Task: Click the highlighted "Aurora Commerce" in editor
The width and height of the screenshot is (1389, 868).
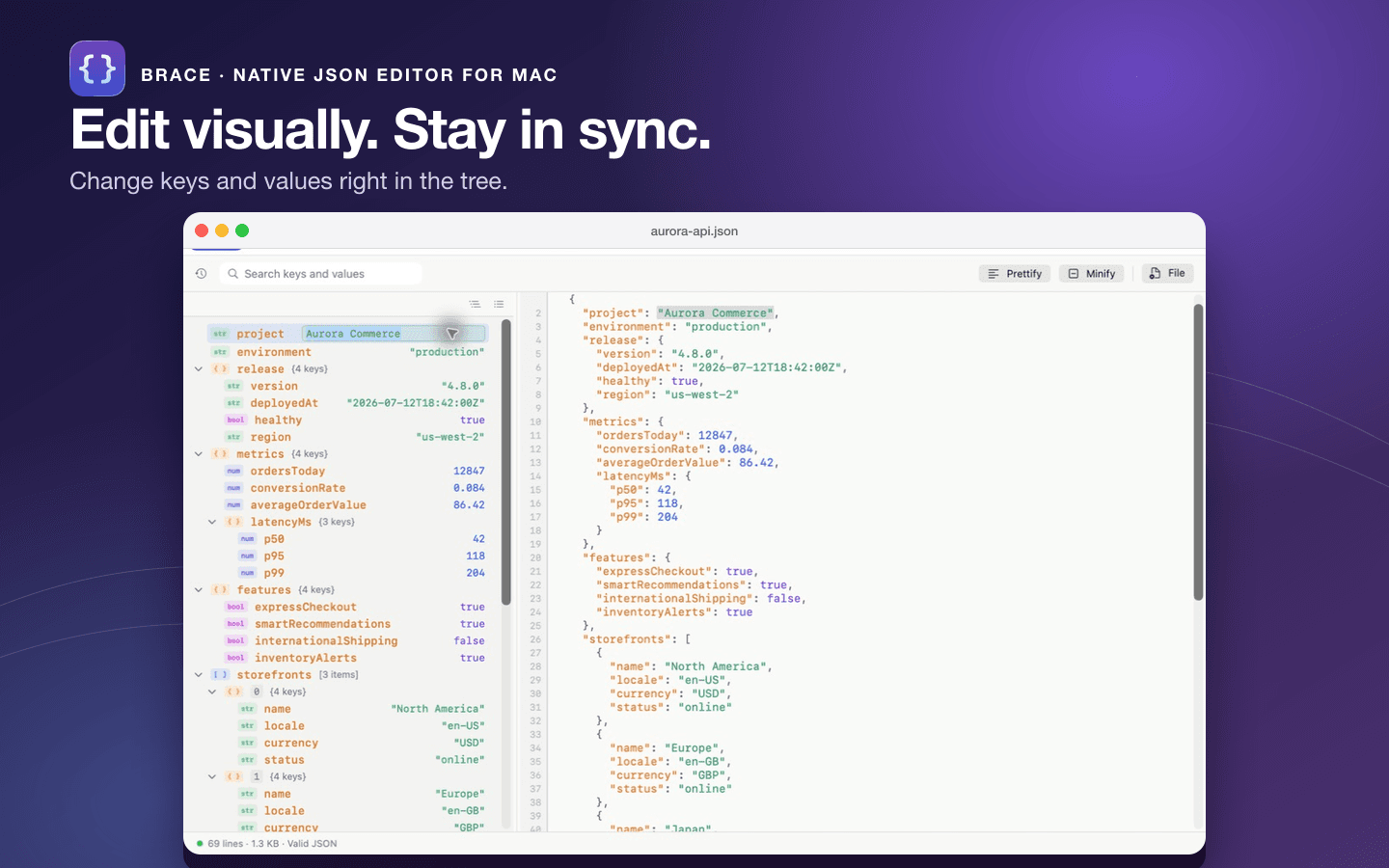Action: (x=715, y=313)
